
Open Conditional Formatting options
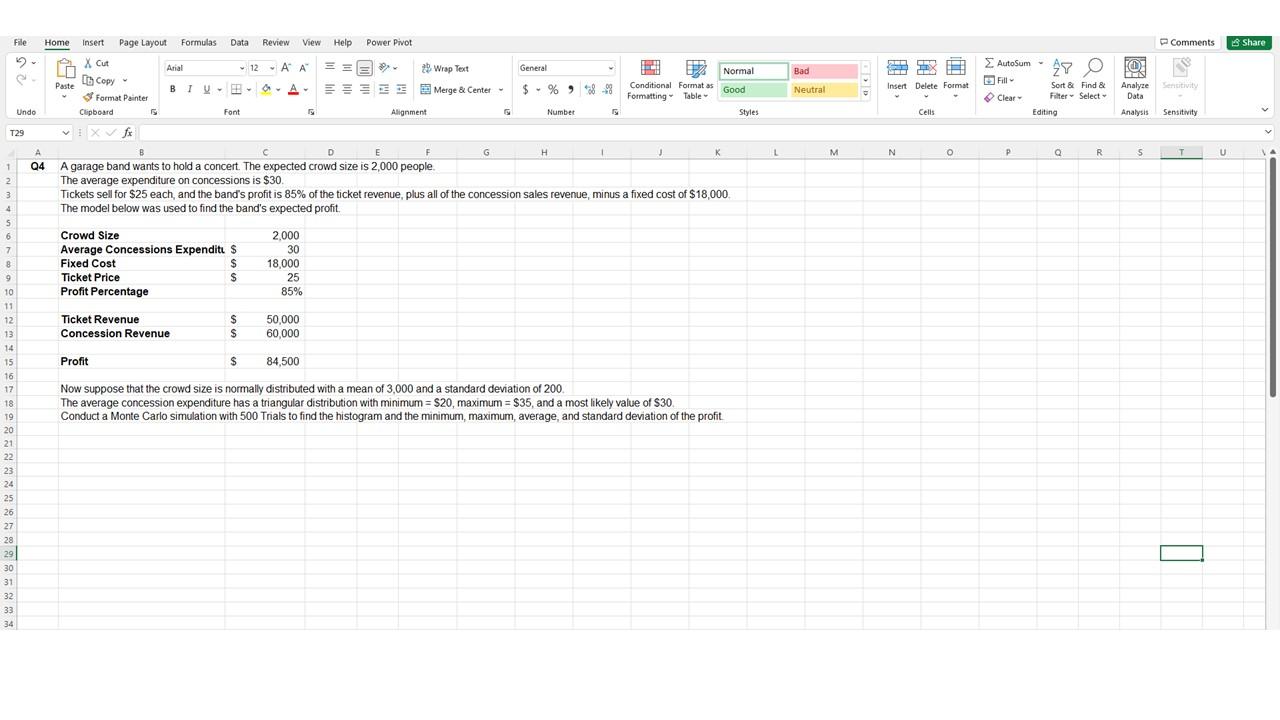point(650,80)
